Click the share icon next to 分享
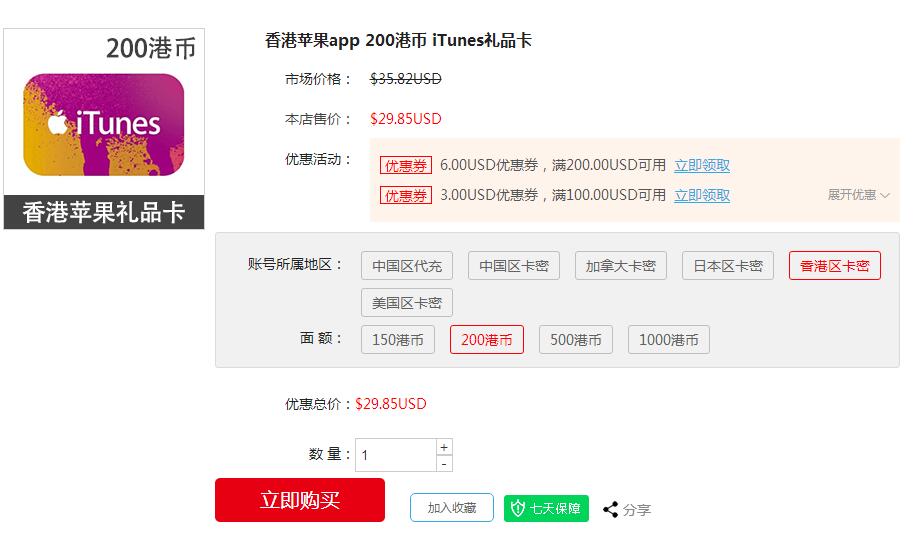919x548 pixels. (x=611, y=509)
